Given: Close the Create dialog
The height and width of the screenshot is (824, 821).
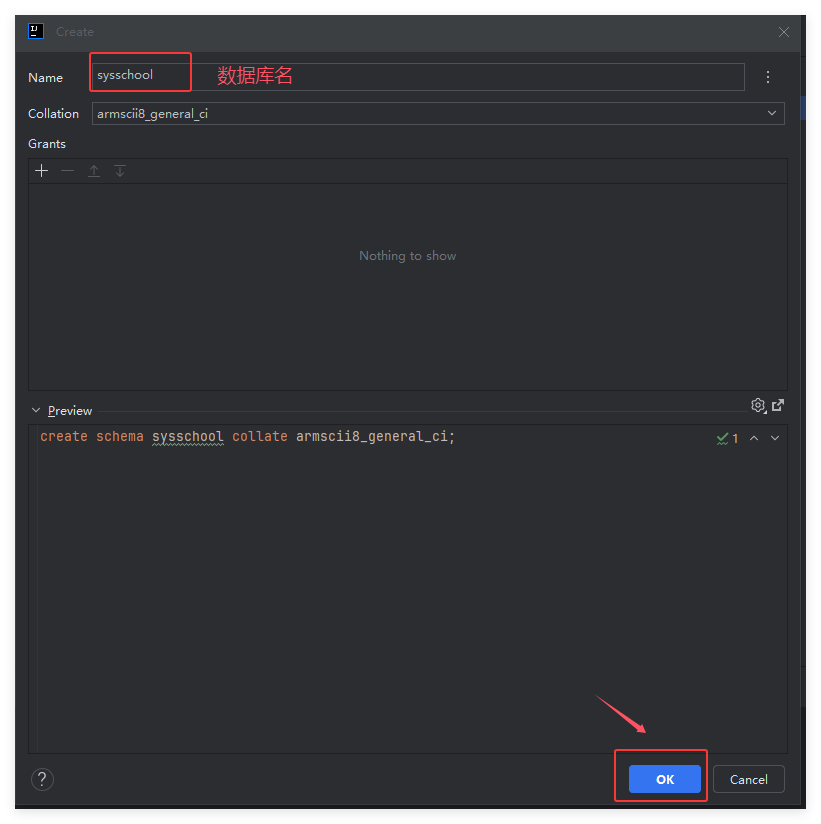Looking at the screenshot, I should (x=784, y=32).
